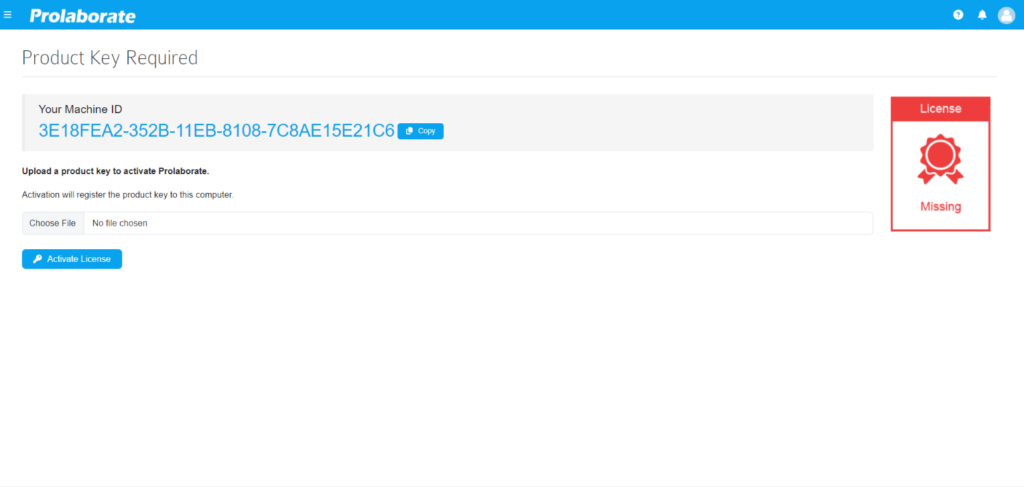This screenshot has width=1024, height=487.
Task: Click the 'Activation will register the product key' text
Action: (128, 195)
